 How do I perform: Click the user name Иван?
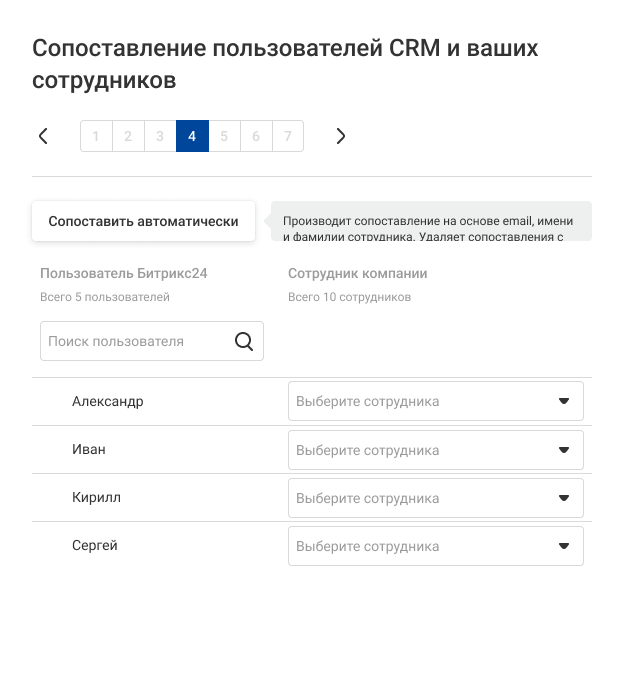(89, 450)
